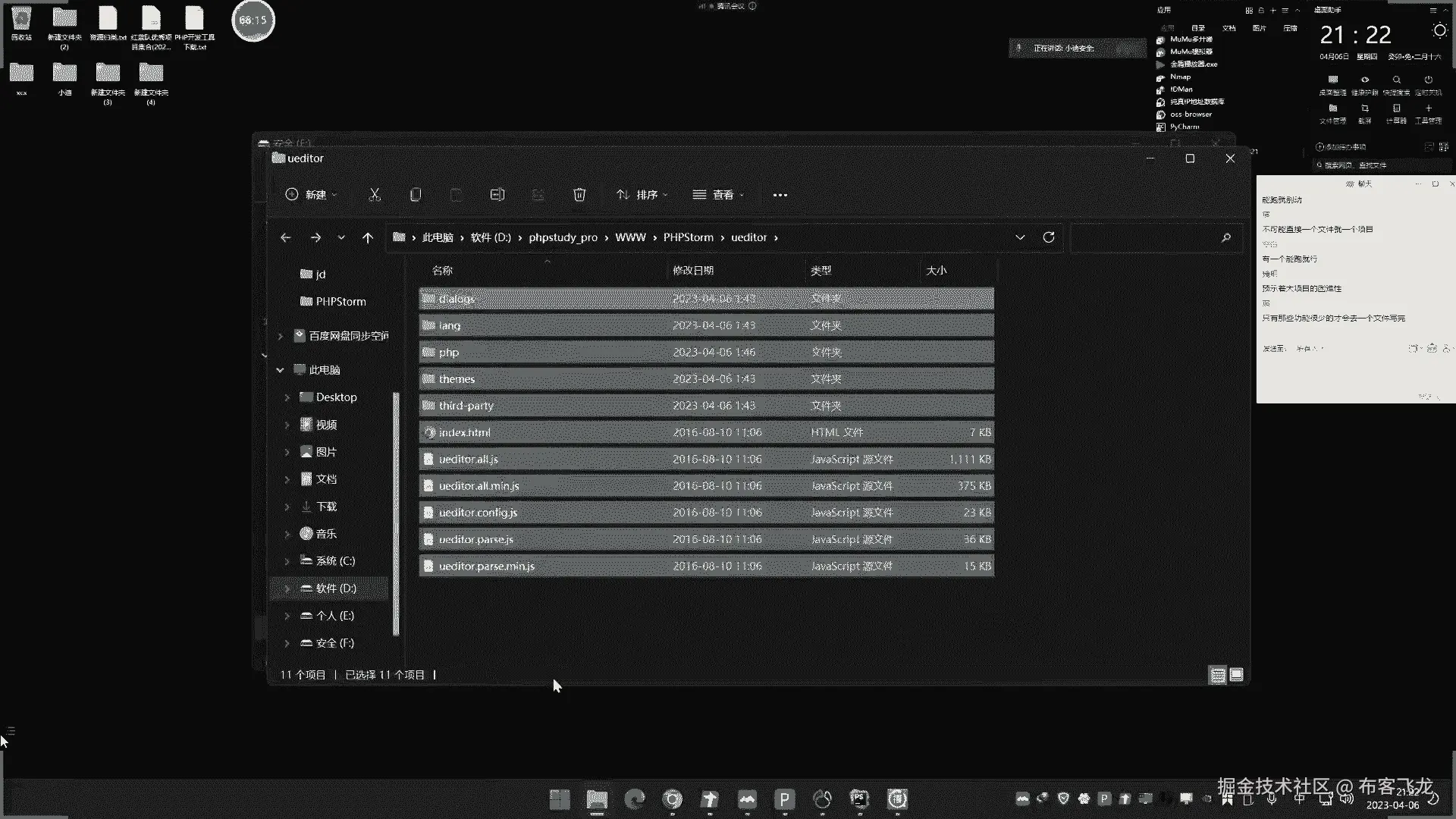Click the Copy icon in toolbar
1456x819 pixels.
(x=416, y=195)
